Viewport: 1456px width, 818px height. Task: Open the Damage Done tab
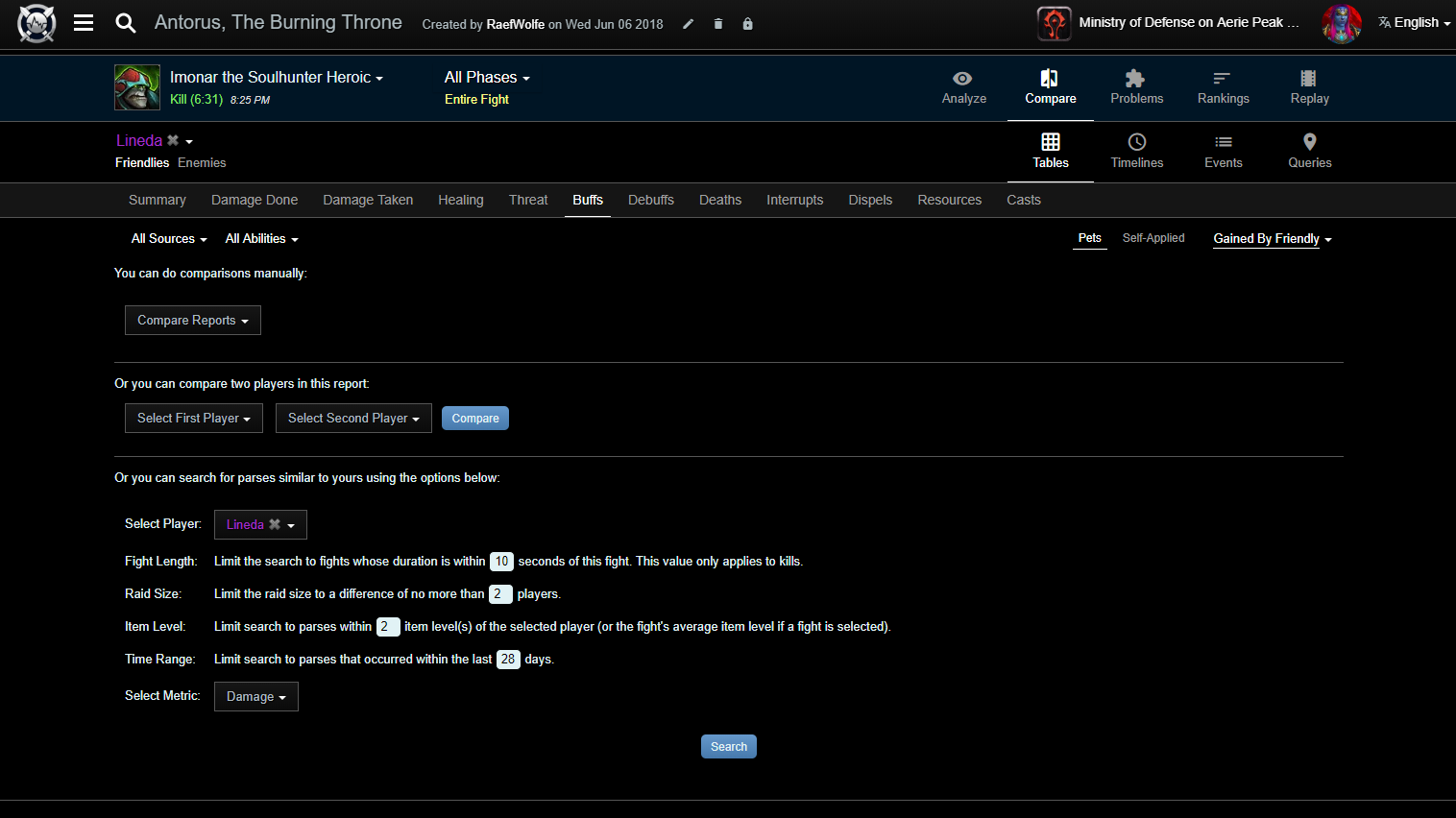click(x=255, y=200)
